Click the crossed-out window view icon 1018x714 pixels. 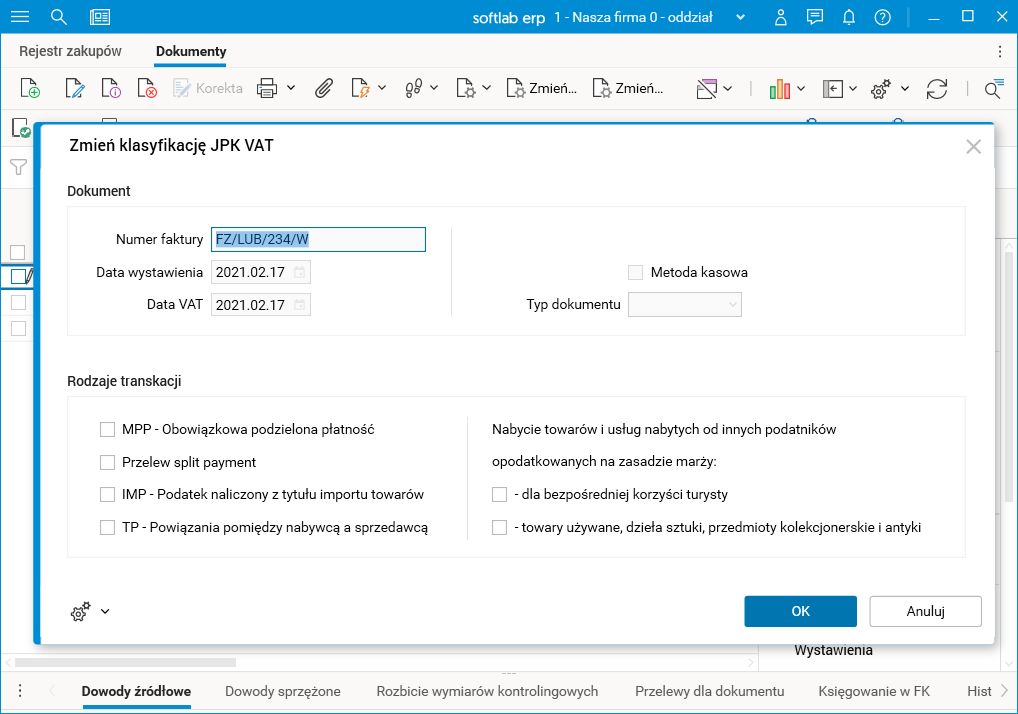706,88
